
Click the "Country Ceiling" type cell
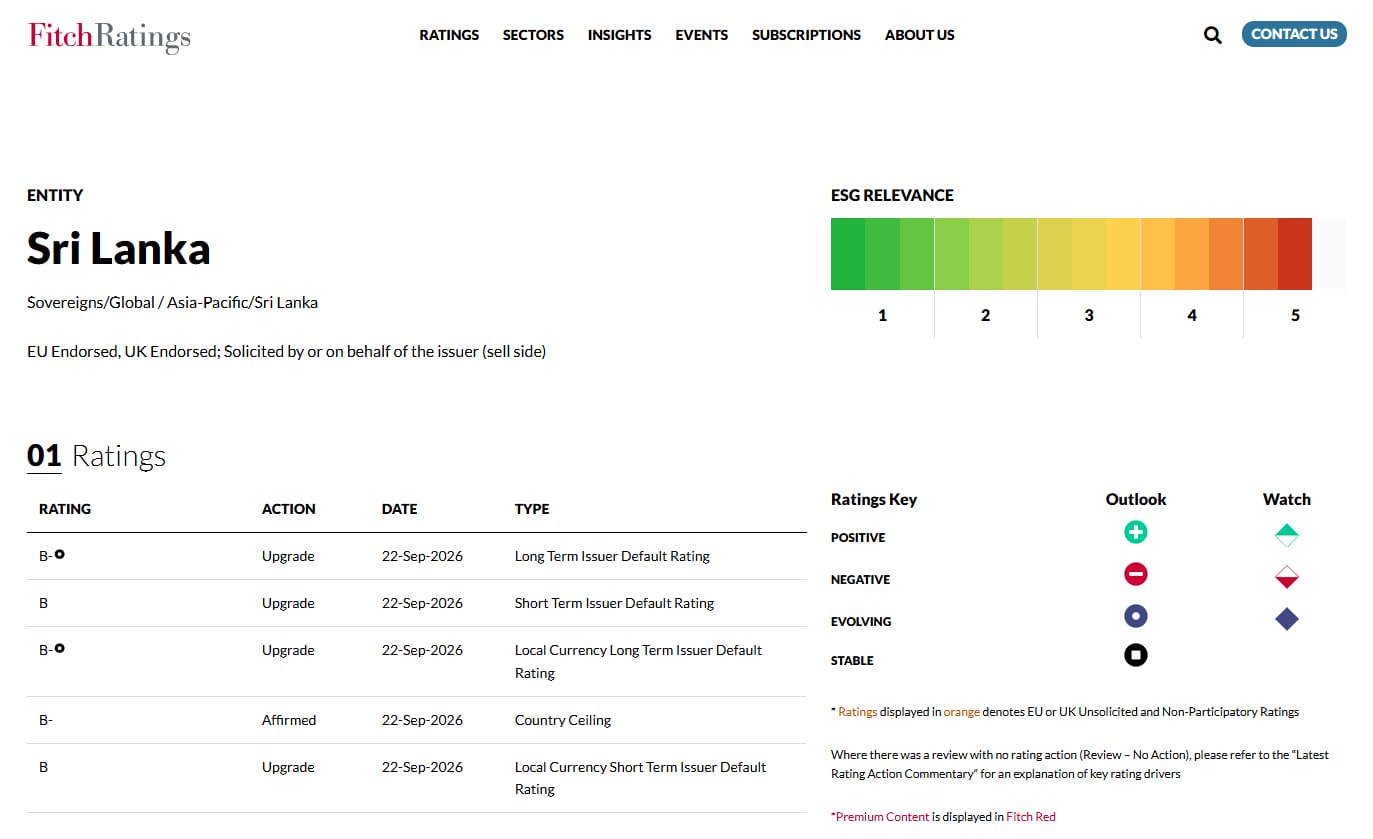click(x=563, y=720)
